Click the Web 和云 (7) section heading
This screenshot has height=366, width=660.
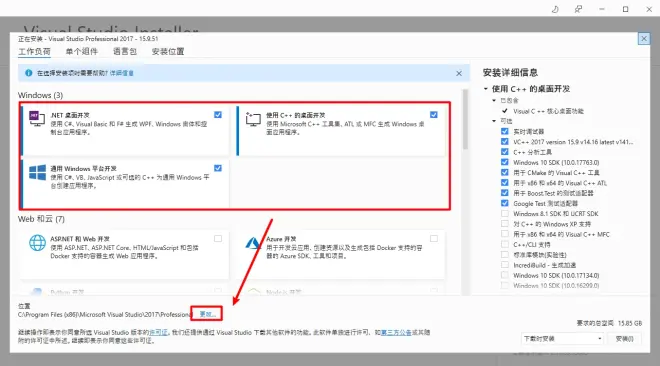pyautogui.click(x=41, y=219)
